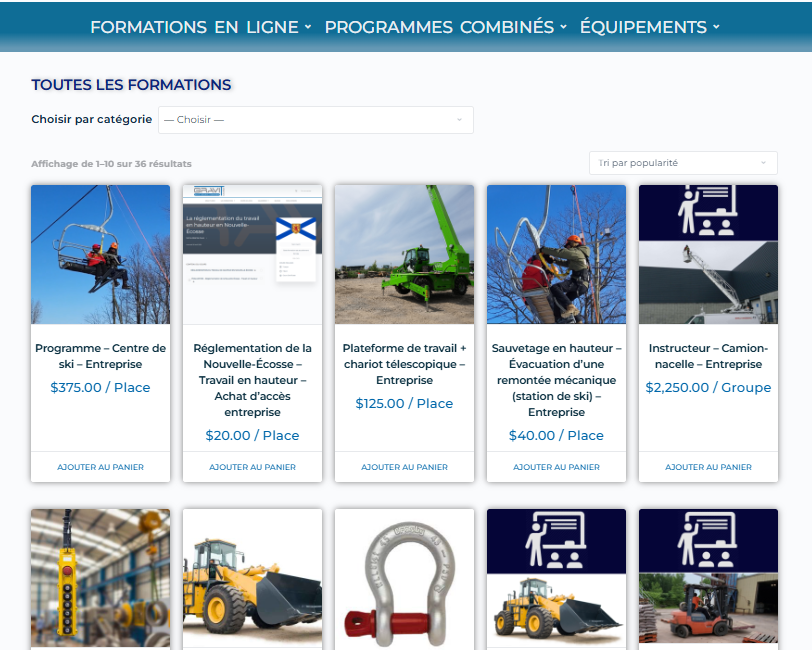812x650 pixels.
Task: Add Instructeur Camion-nacelle to cart
Action: [x=708, y=467]
